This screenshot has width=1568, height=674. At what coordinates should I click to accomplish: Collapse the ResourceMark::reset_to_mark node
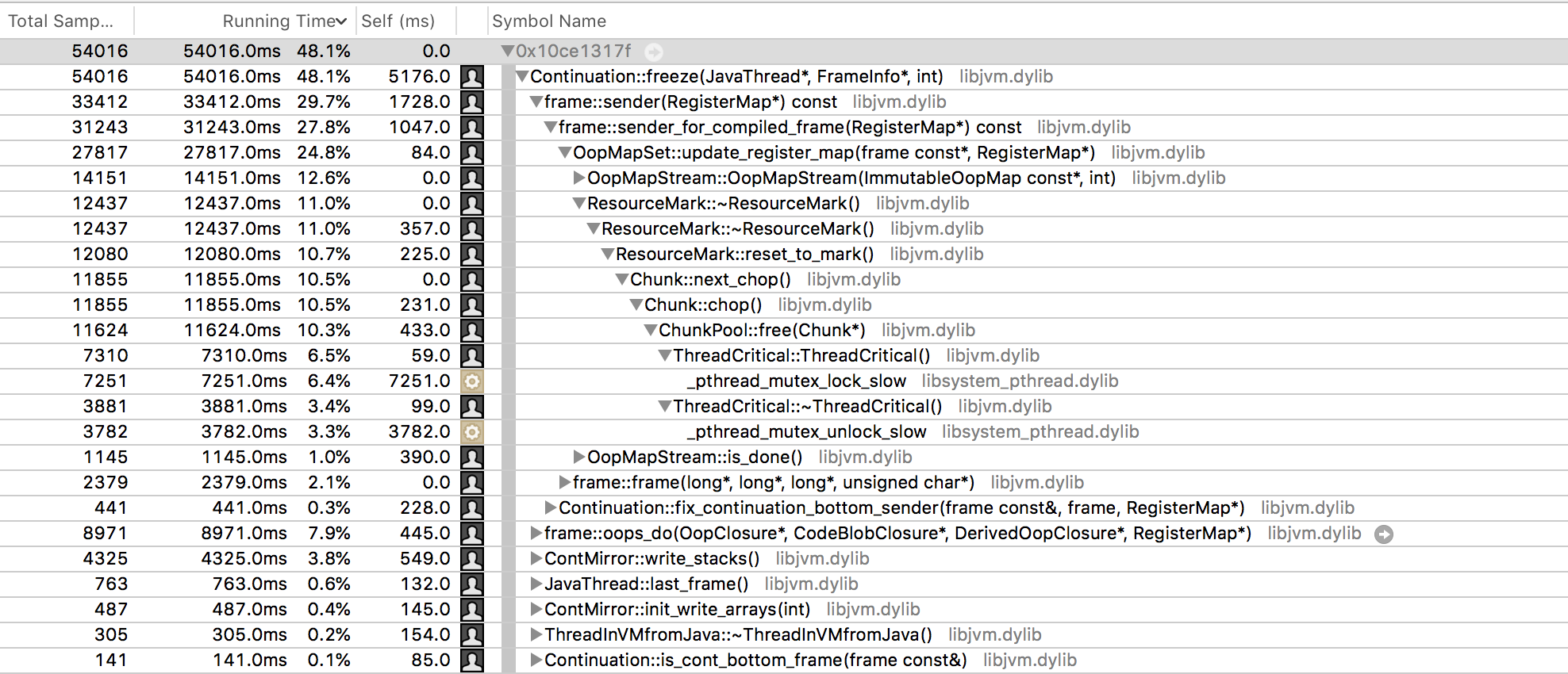tap(607, 255)
